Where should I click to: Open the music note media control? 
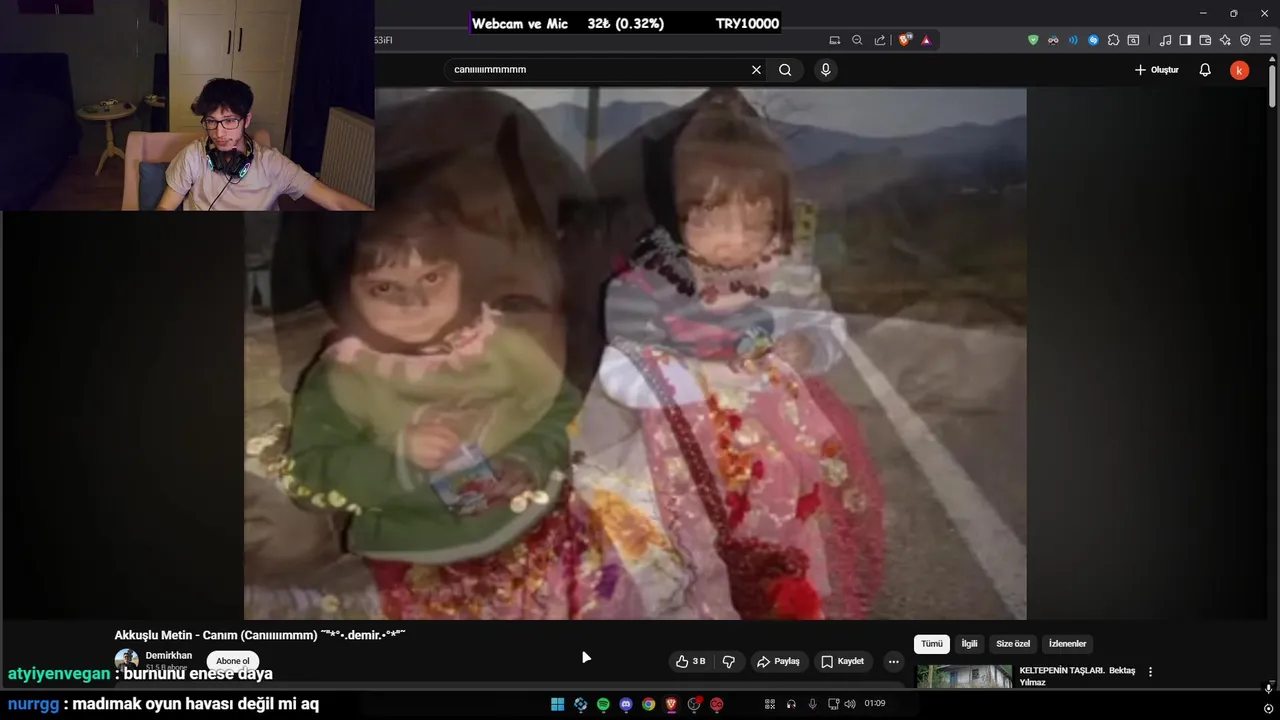[x=1165, y=40]
